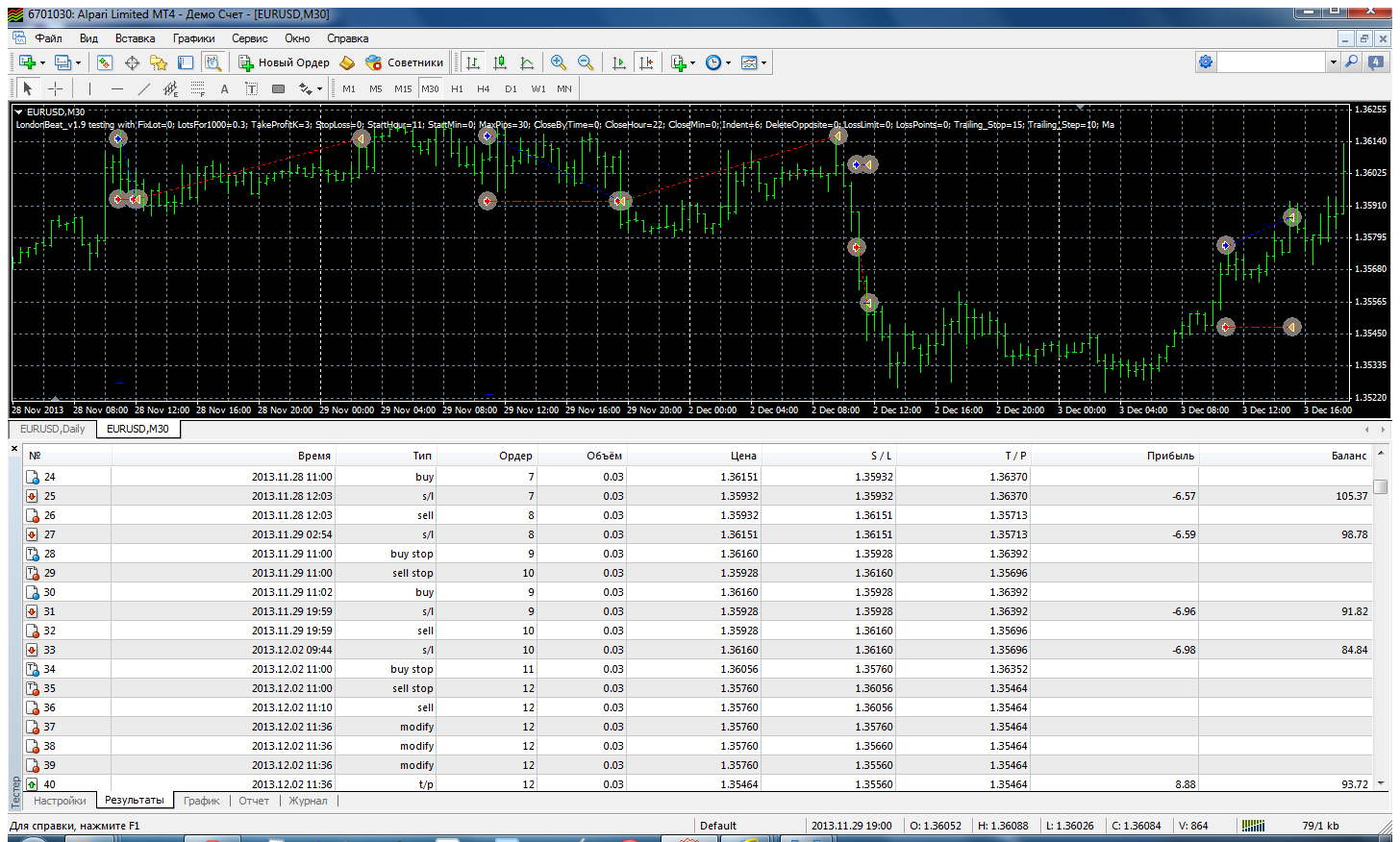Select the crosshair cursor tool

coord(56,88)
